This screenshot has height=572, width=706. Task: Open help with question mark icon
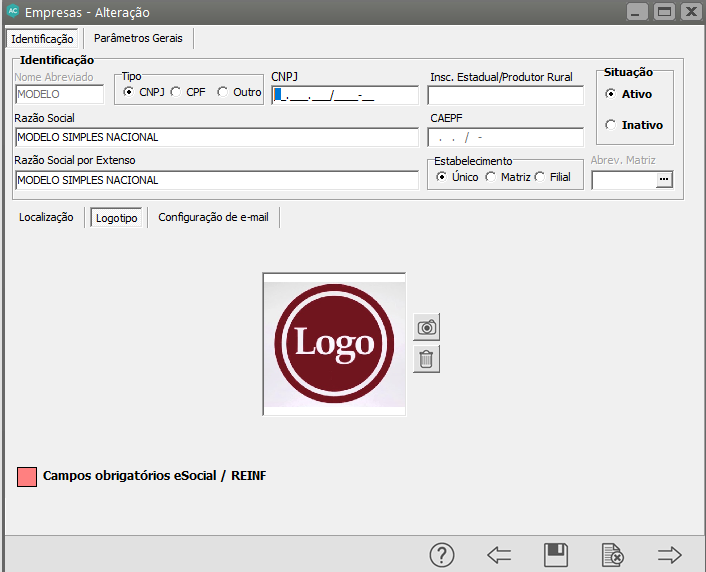(x=442, y=555)
